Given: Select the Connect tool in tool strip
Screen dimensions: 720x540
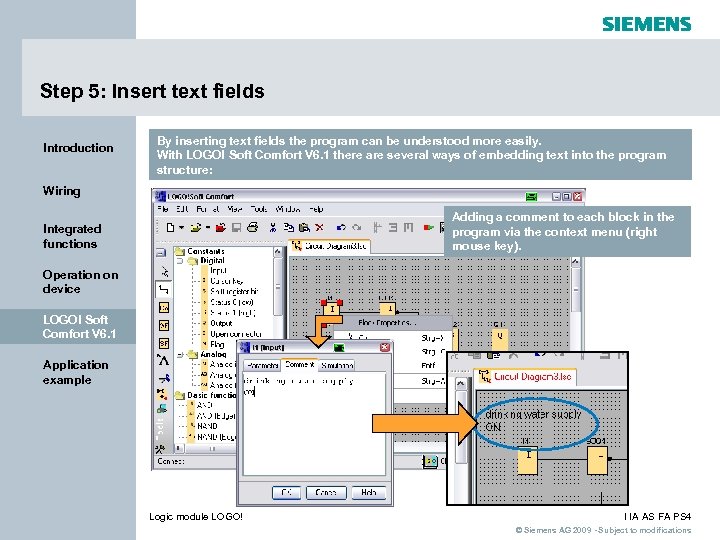Looking at the screenshot, I should coord(163,289).
